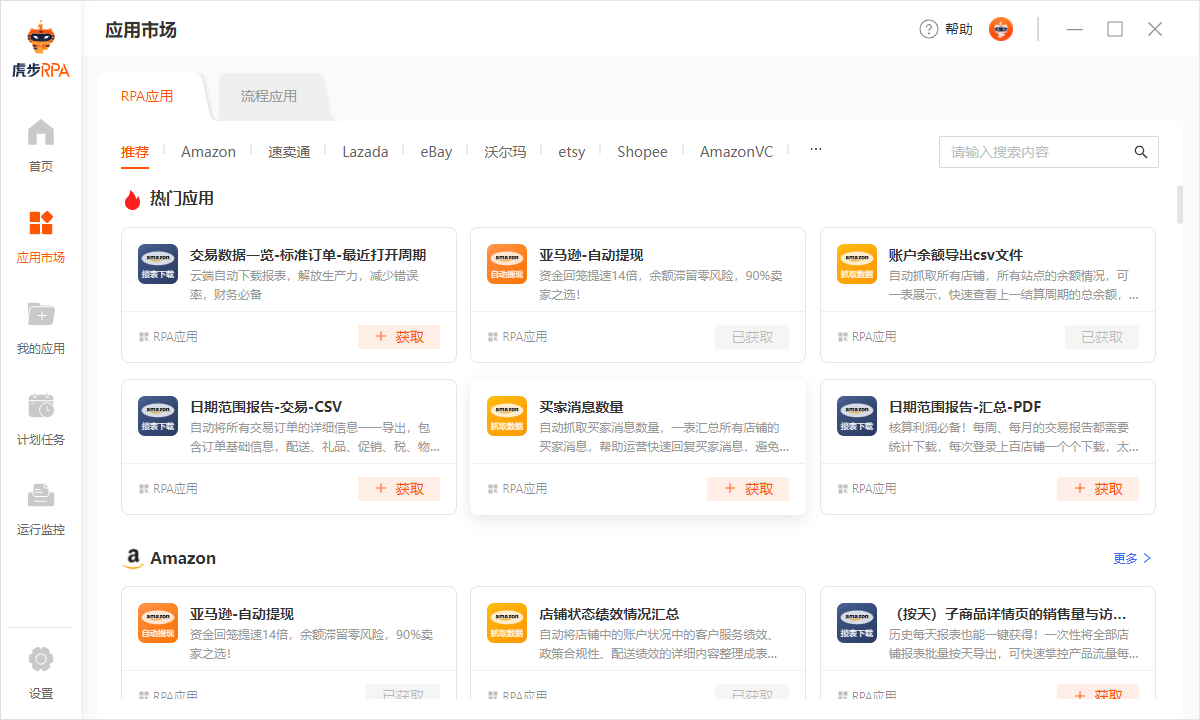This screenshot has width=1200, height=720.
Task: Click 已获取 on 亚马逊-自动提现 hot card
Action: pos(752,337)
